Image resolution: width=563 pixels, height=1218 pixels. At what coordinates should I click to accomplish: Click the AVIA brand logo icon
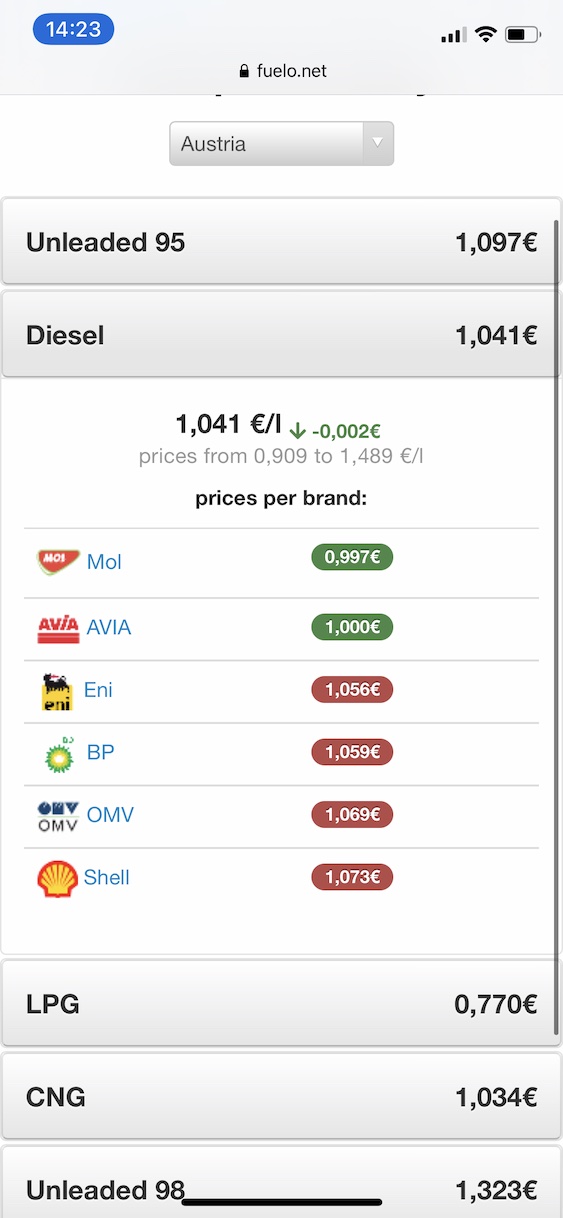[x=58, y=628]
